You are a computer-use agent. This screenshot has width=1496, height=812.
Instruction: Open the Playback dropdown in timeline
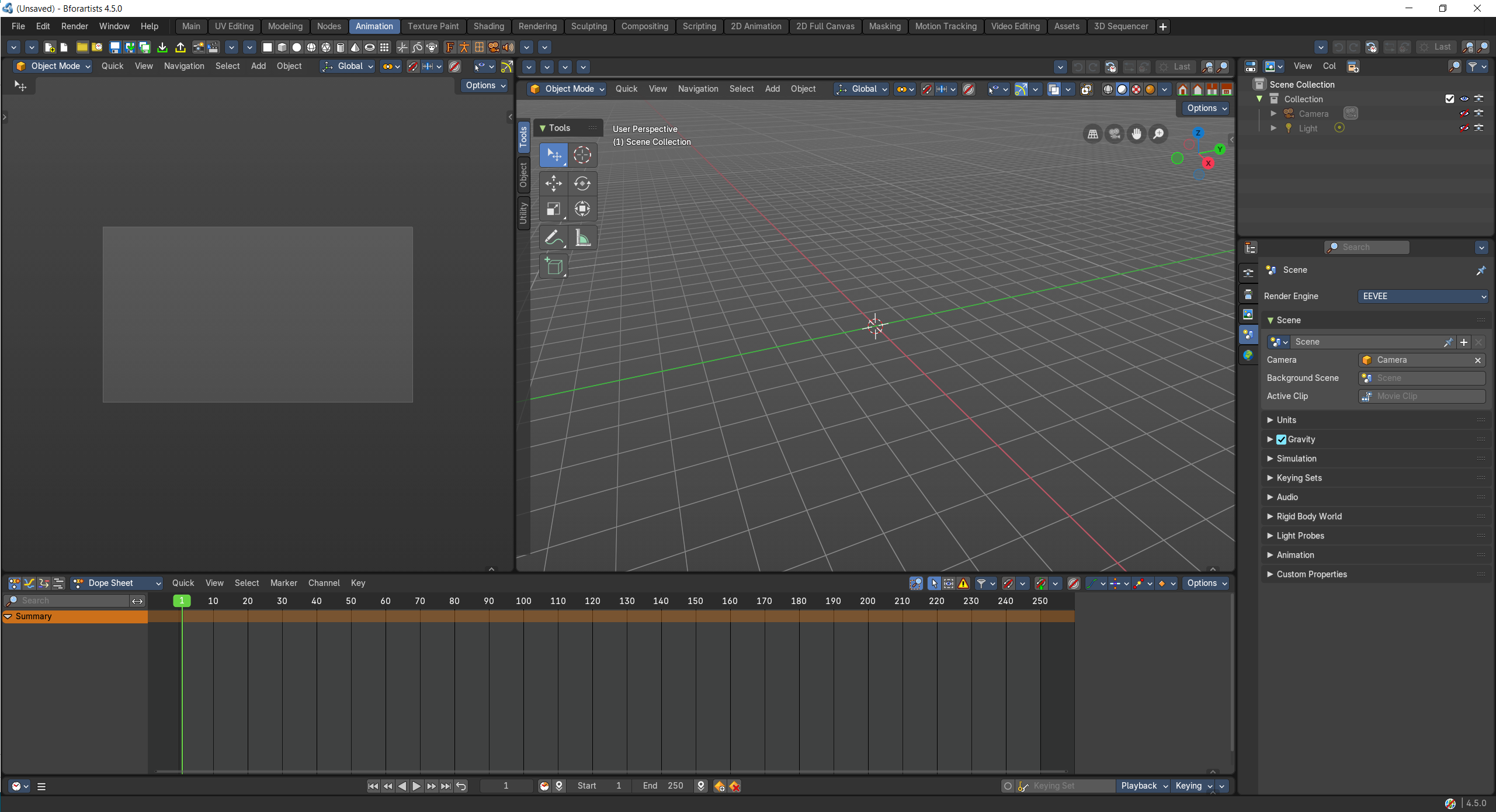(1143, 786)
